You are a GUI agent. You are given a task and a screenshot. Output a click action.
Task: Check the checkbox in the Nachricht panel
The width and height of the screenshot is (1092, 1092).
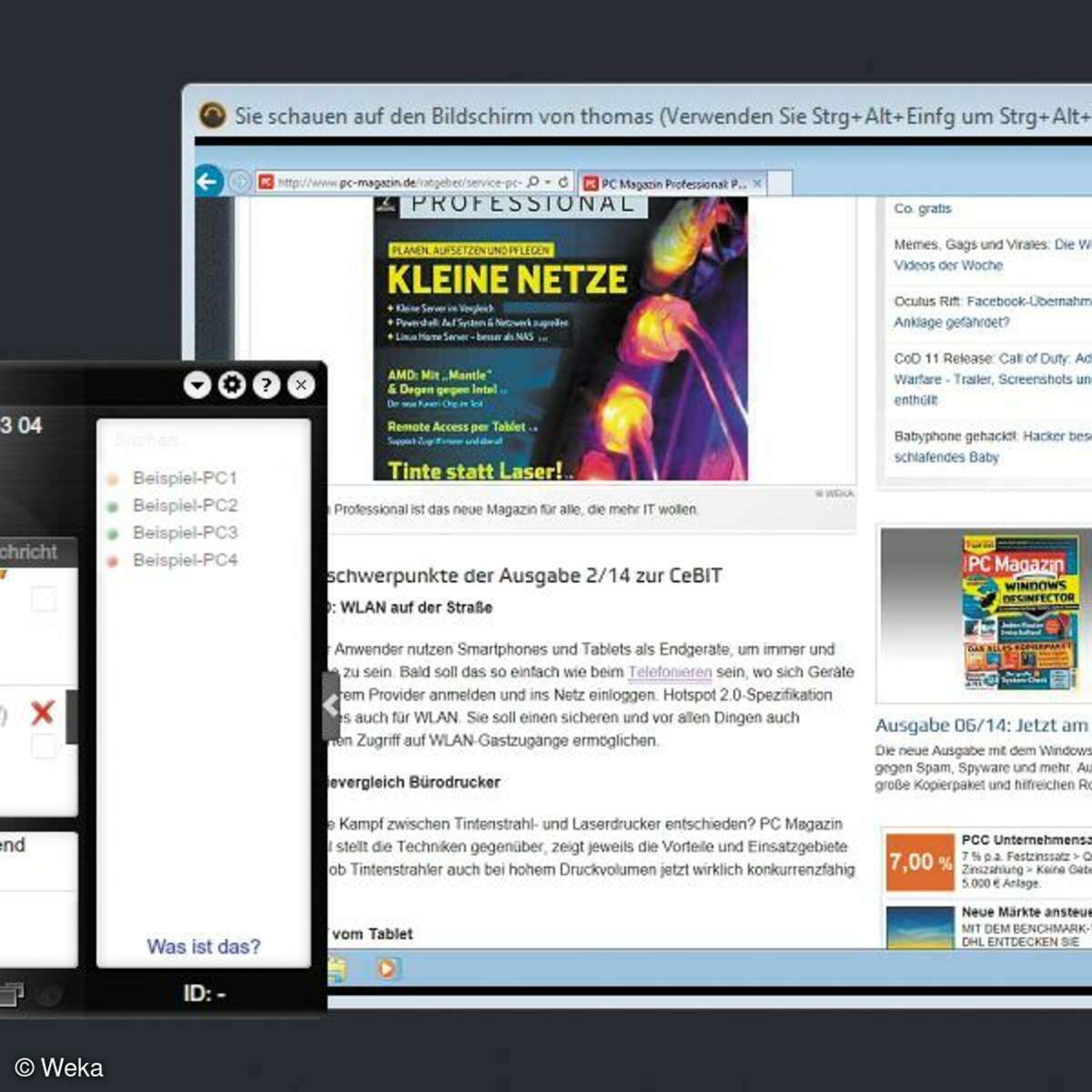44,598
